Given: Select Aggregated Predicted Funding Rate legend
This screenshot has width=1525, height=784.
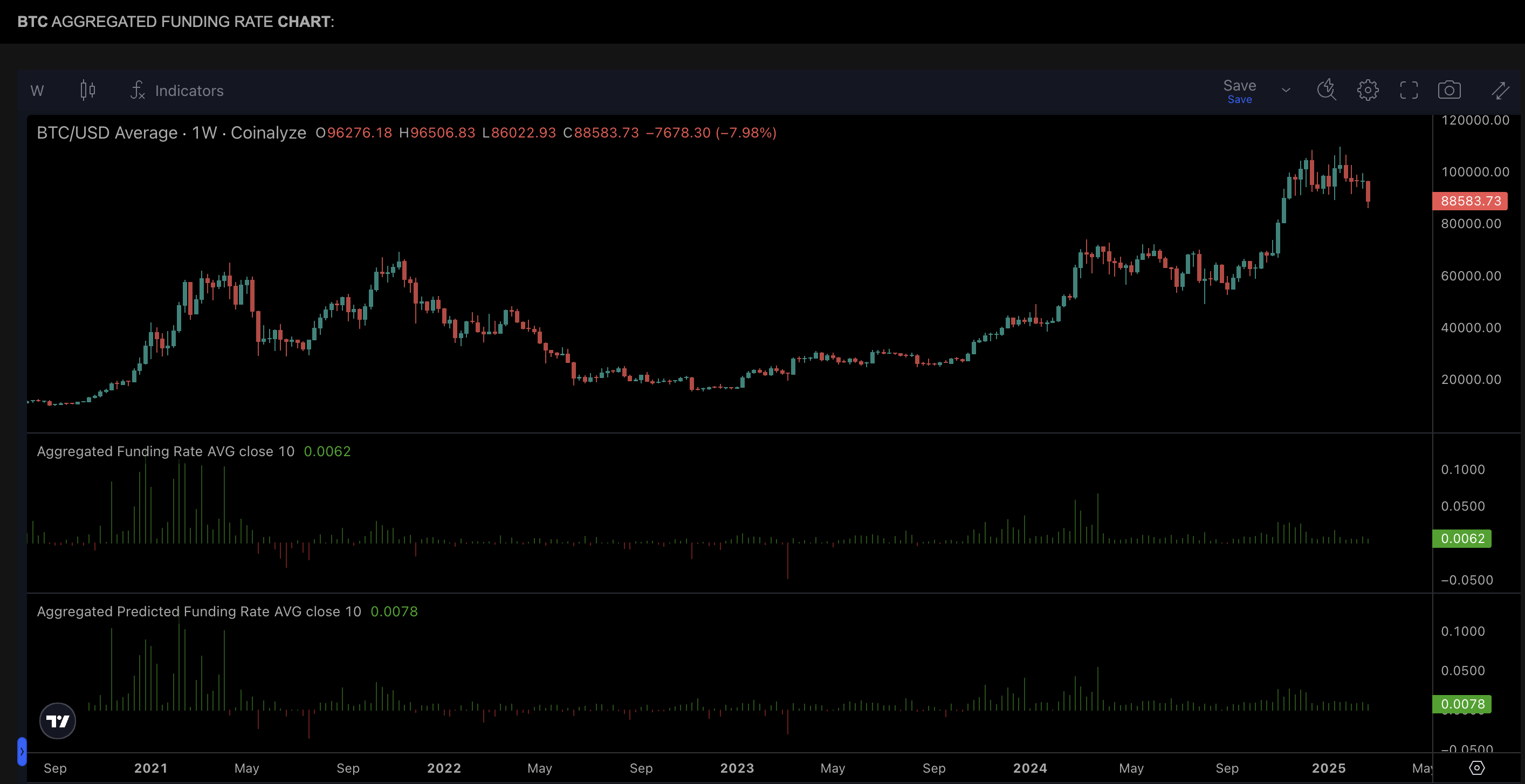Looking at the screenshot, I should [x=198, y=611].
